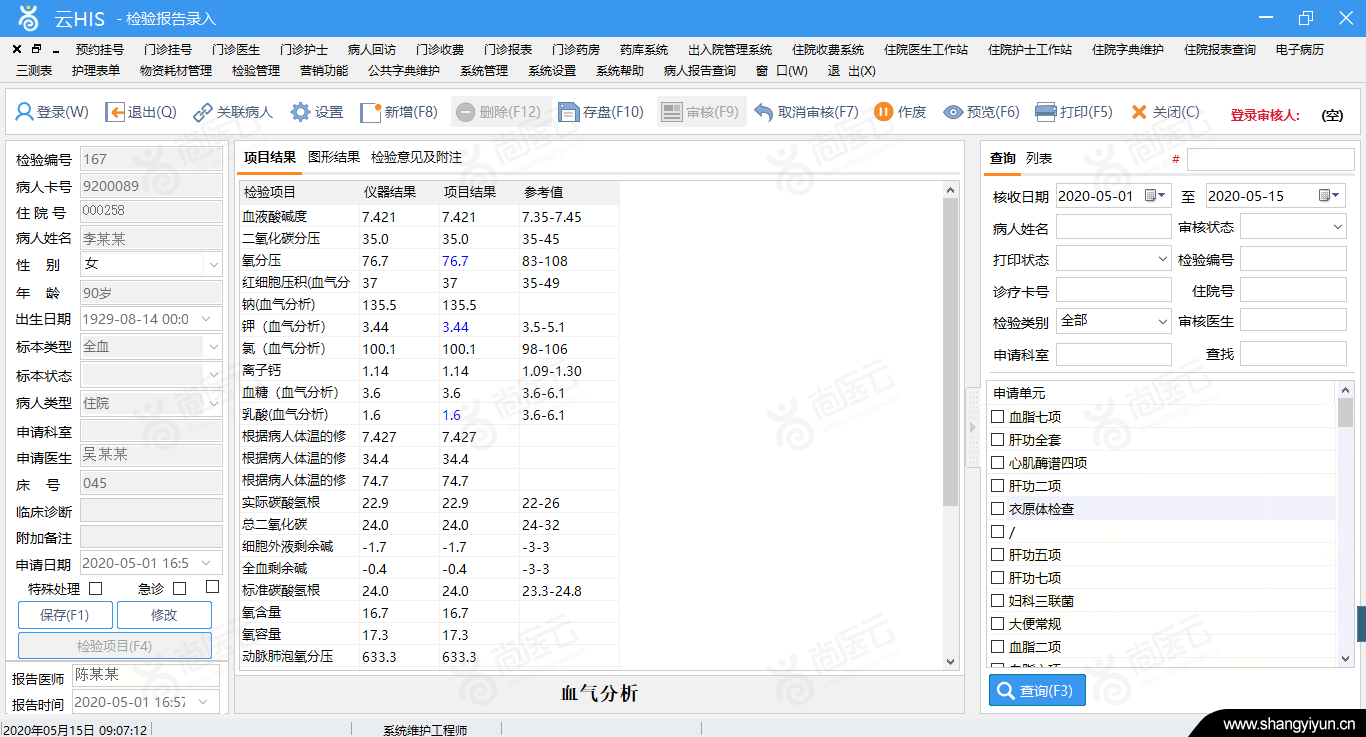
Task: Tick the 肝功二项 checkbox
Action: pos(997,486)
